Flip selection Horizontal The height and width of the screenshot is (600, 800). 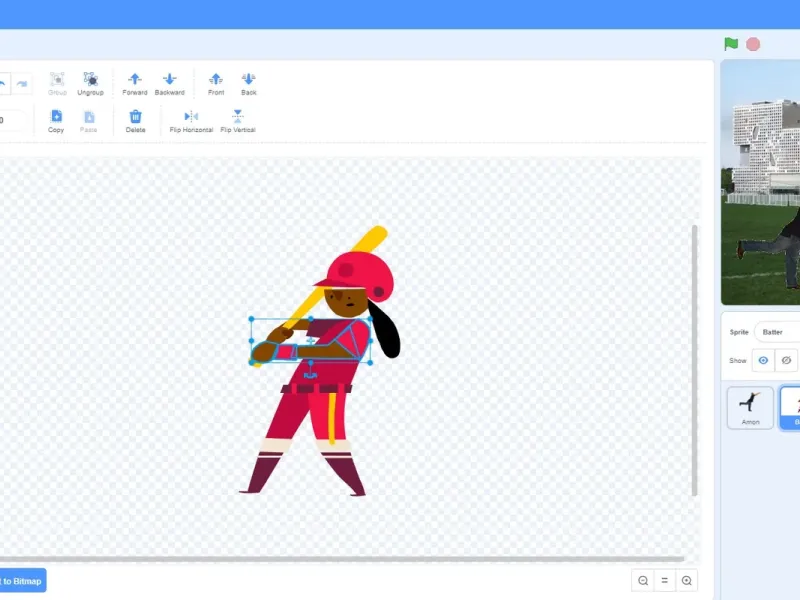click(191, 121)
